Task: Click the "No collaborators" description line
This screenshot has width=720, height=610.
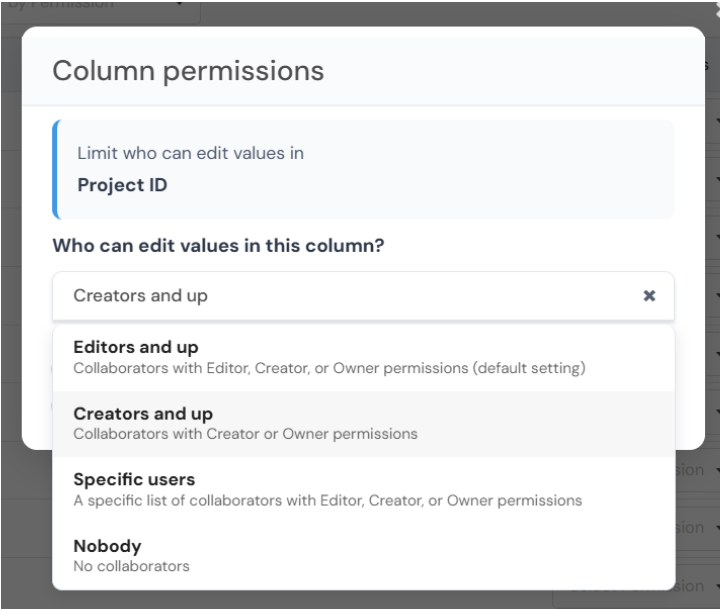Action: 131,566
